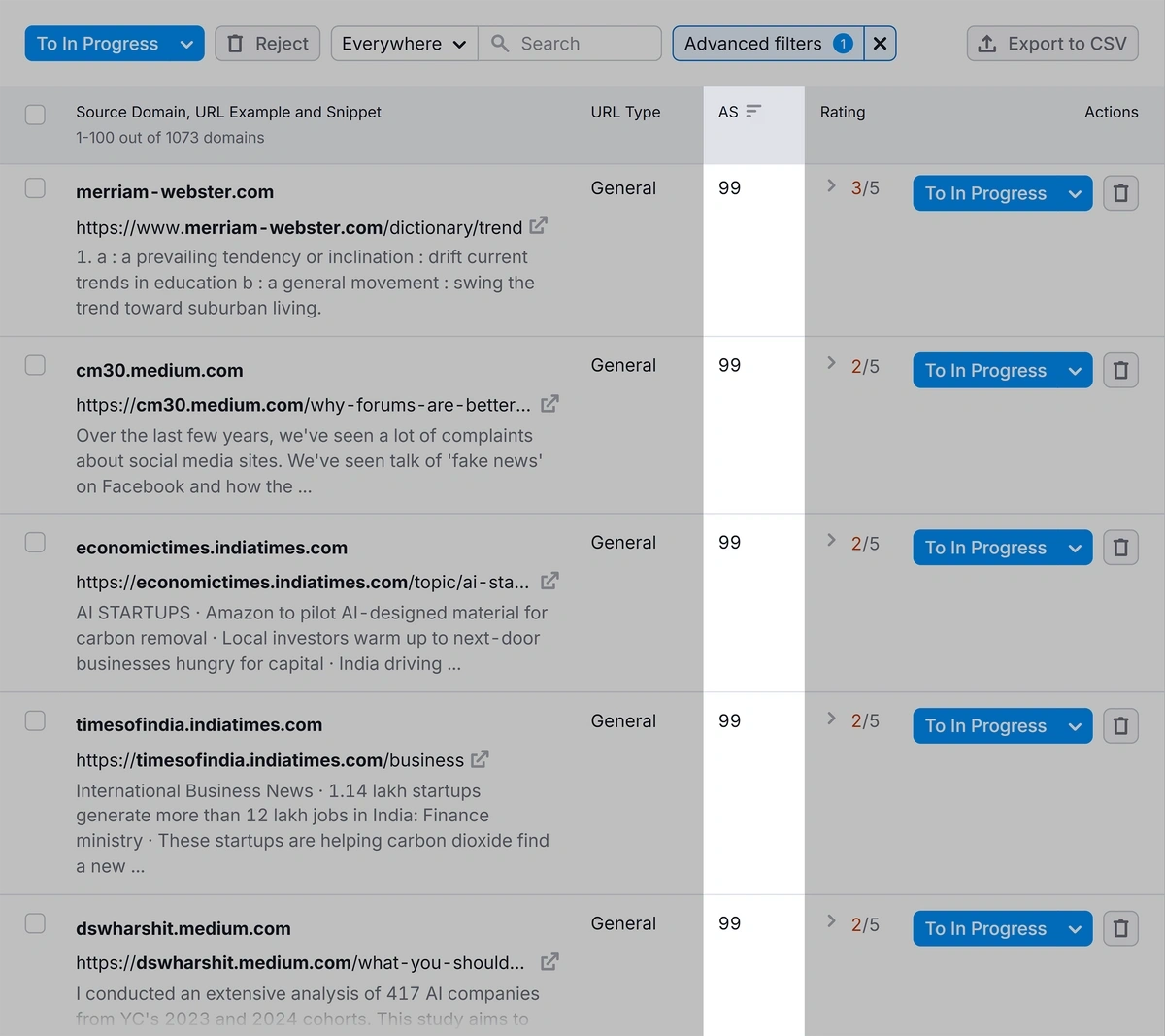Click the cm30.medium.com domain name

(x=159, y=370)
